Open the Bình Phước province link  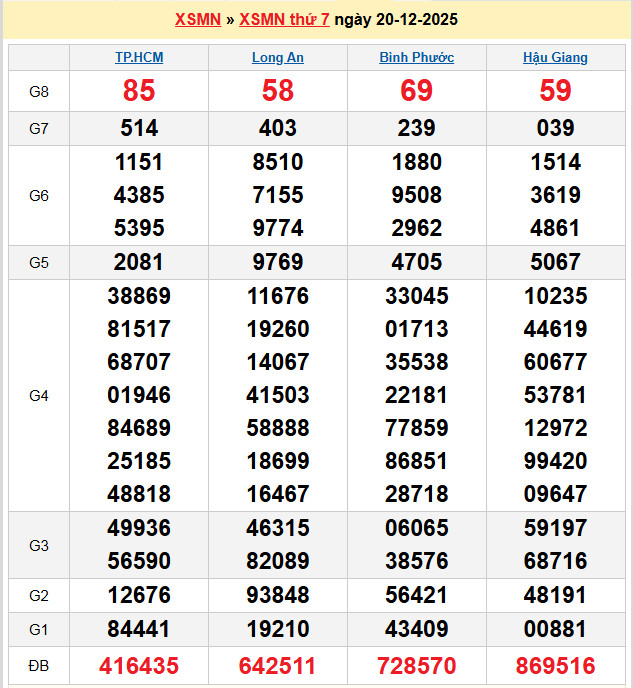click(x=417, y=58)
